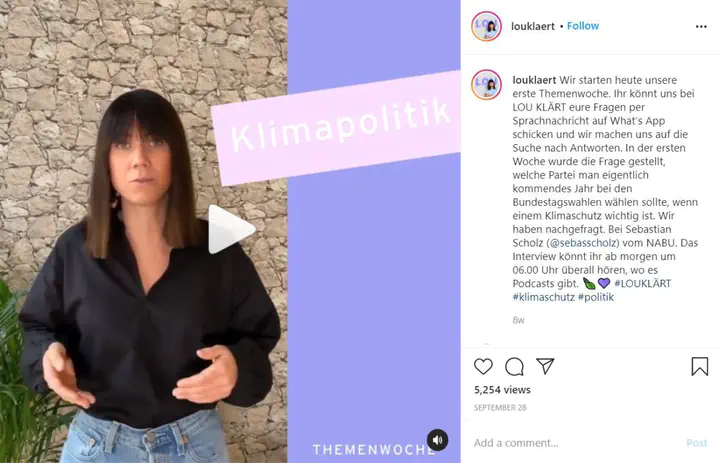Open louklaert username in post header
720x463 pixels.
(x=533, y=26)
